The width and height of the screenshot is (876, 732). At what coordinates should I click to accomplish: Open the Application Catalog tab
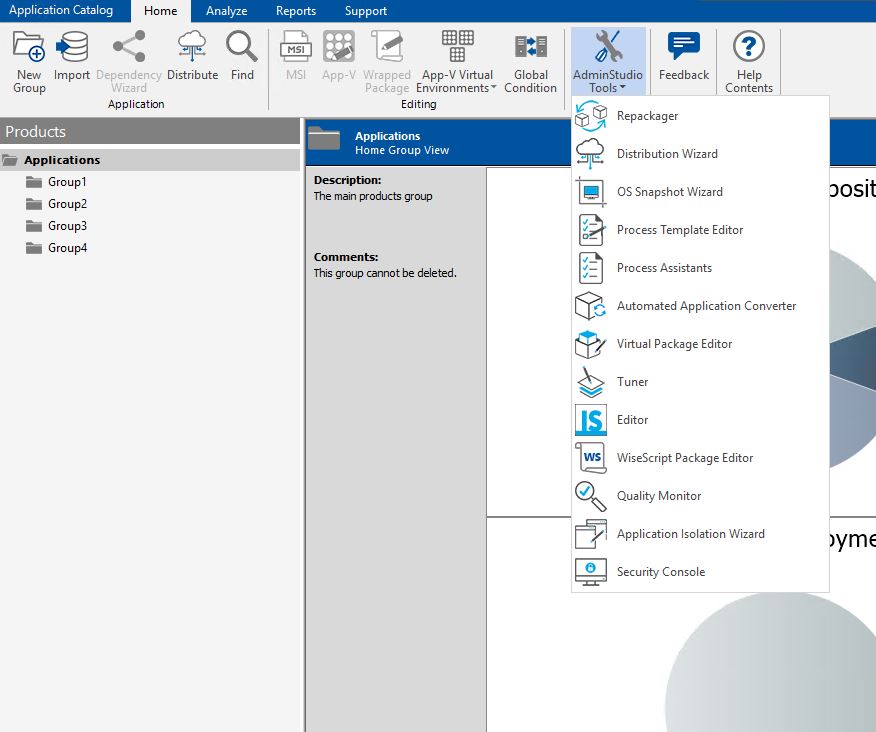click(61, 10)
